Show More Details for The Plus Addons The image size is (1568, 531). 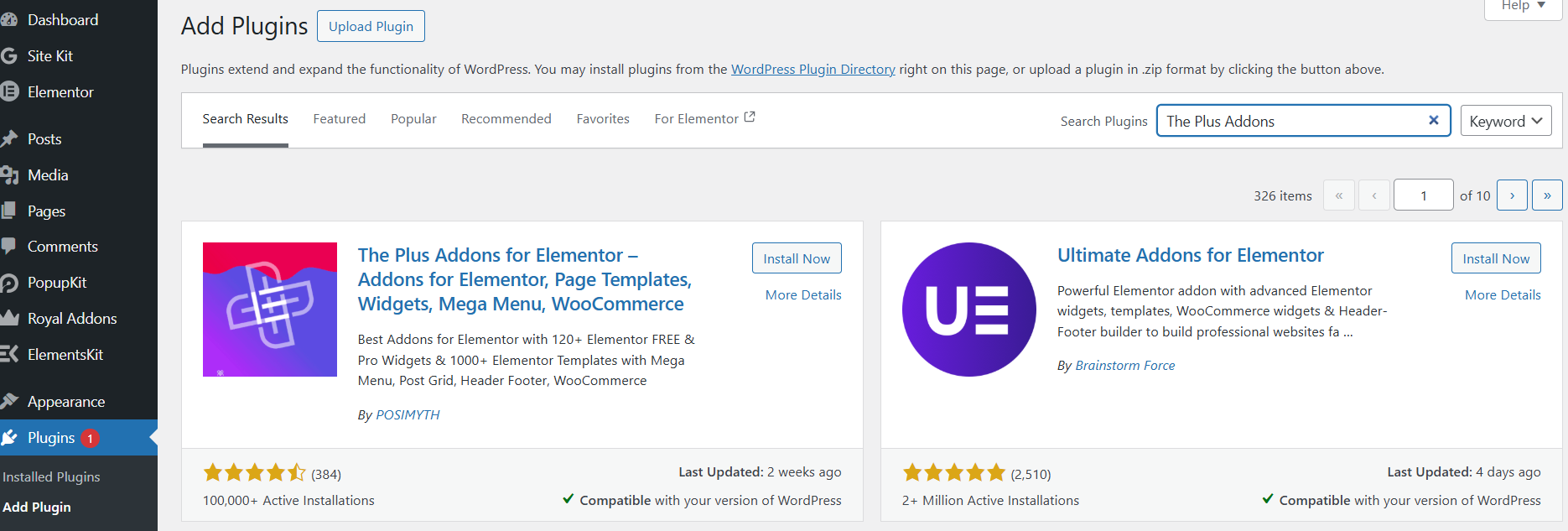[x=802, y=294]
